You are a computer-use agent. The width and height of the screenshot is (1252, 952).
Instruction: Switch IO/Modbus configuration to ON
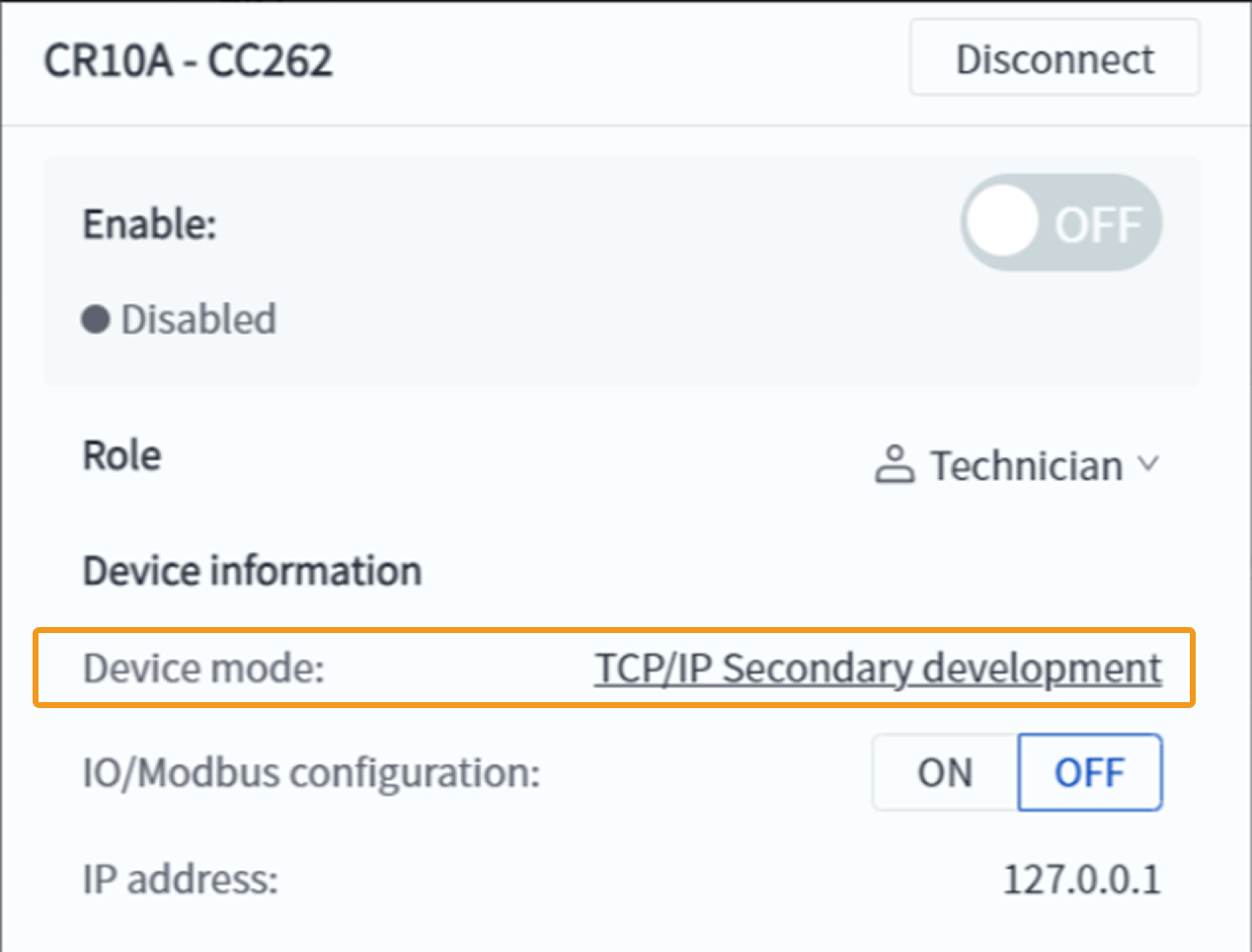pos(945,772)
